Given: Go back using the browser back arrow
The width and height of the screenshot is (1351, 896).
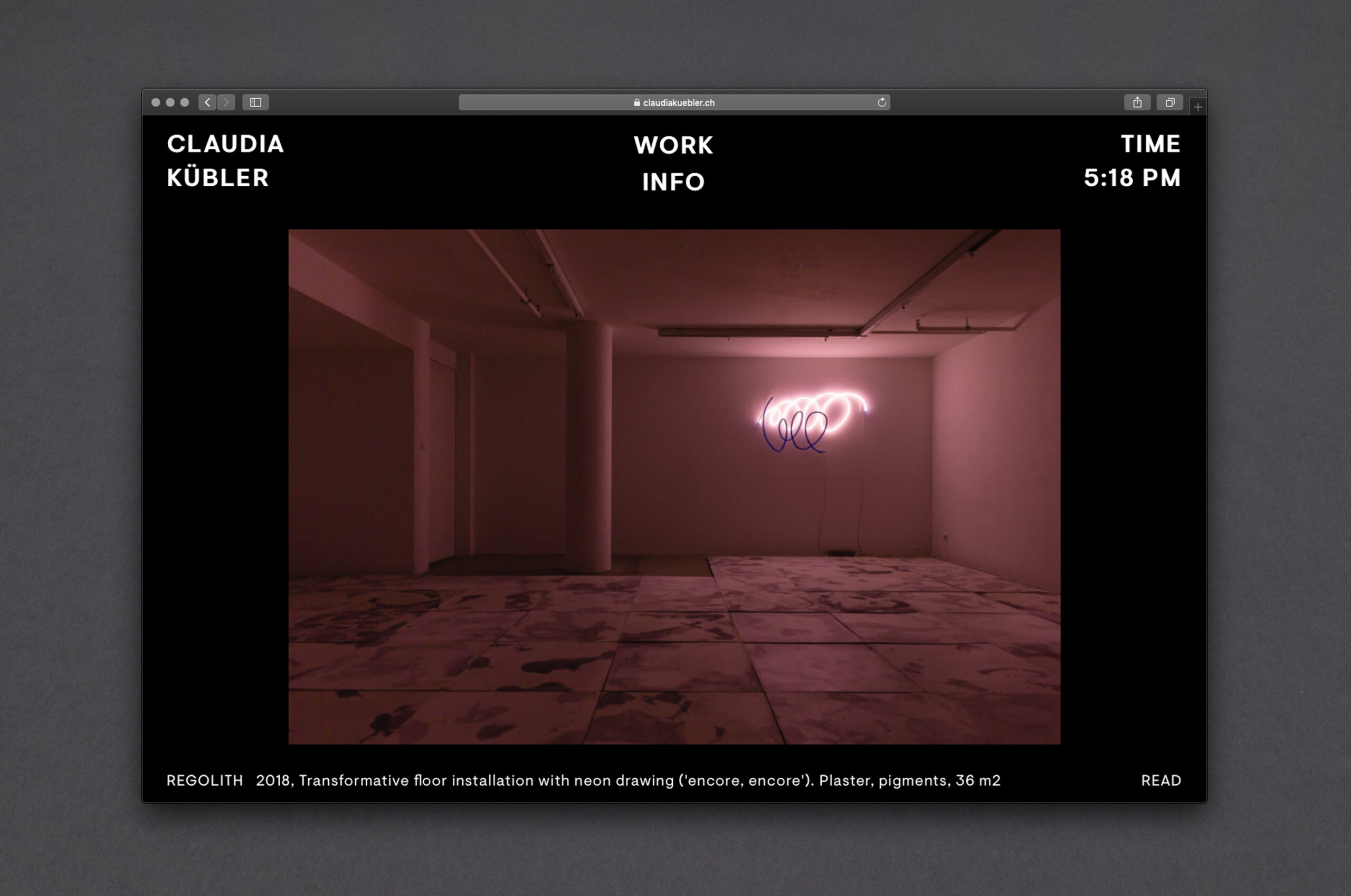Looking at the screenshot, I should pyautogui.click(x=207, y=102).
